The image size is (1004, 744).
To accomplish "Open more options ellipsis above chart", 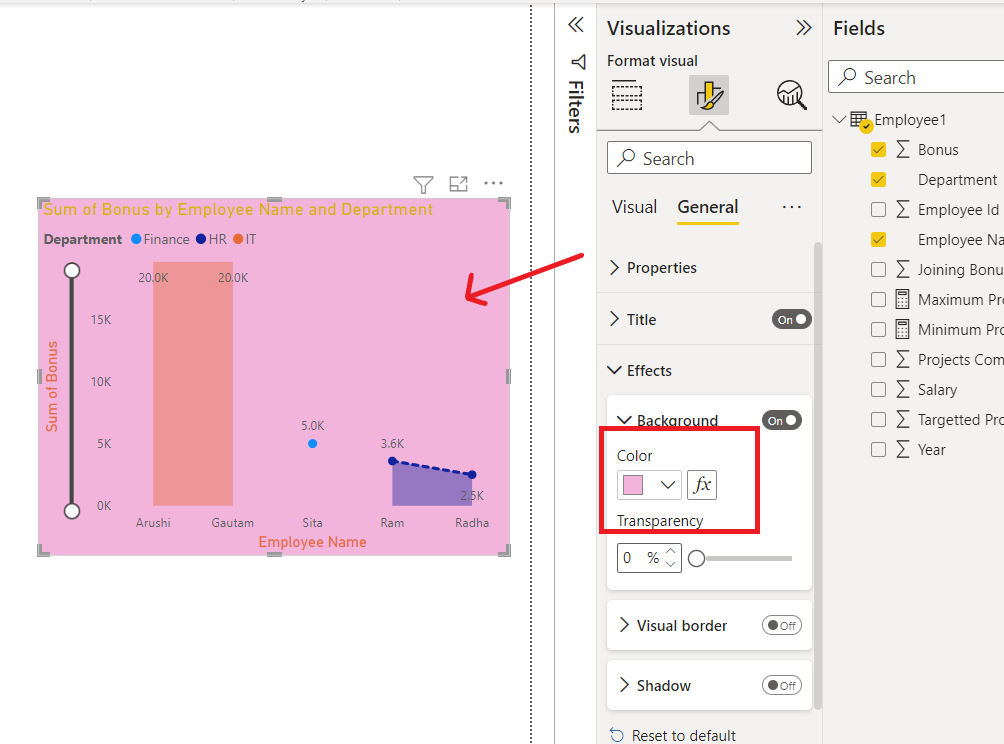I will 493,183.
